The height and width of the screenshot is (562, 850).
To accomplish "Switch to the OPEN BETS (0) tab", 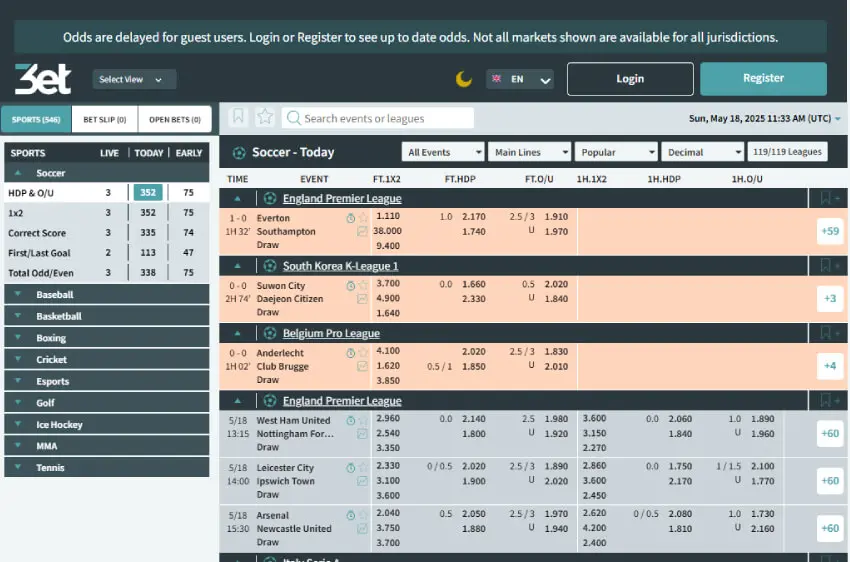I will [175, 119].
